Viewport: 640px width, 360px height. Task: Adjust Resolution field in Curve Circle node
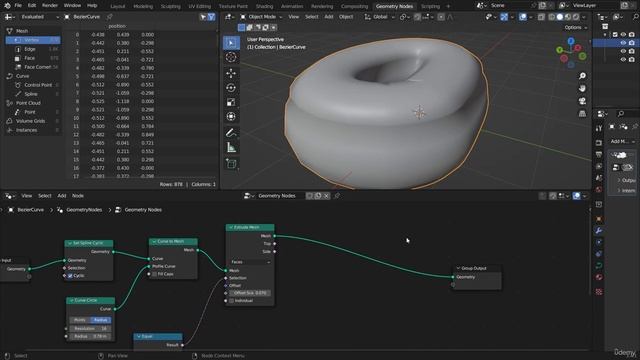click(90, 329)
